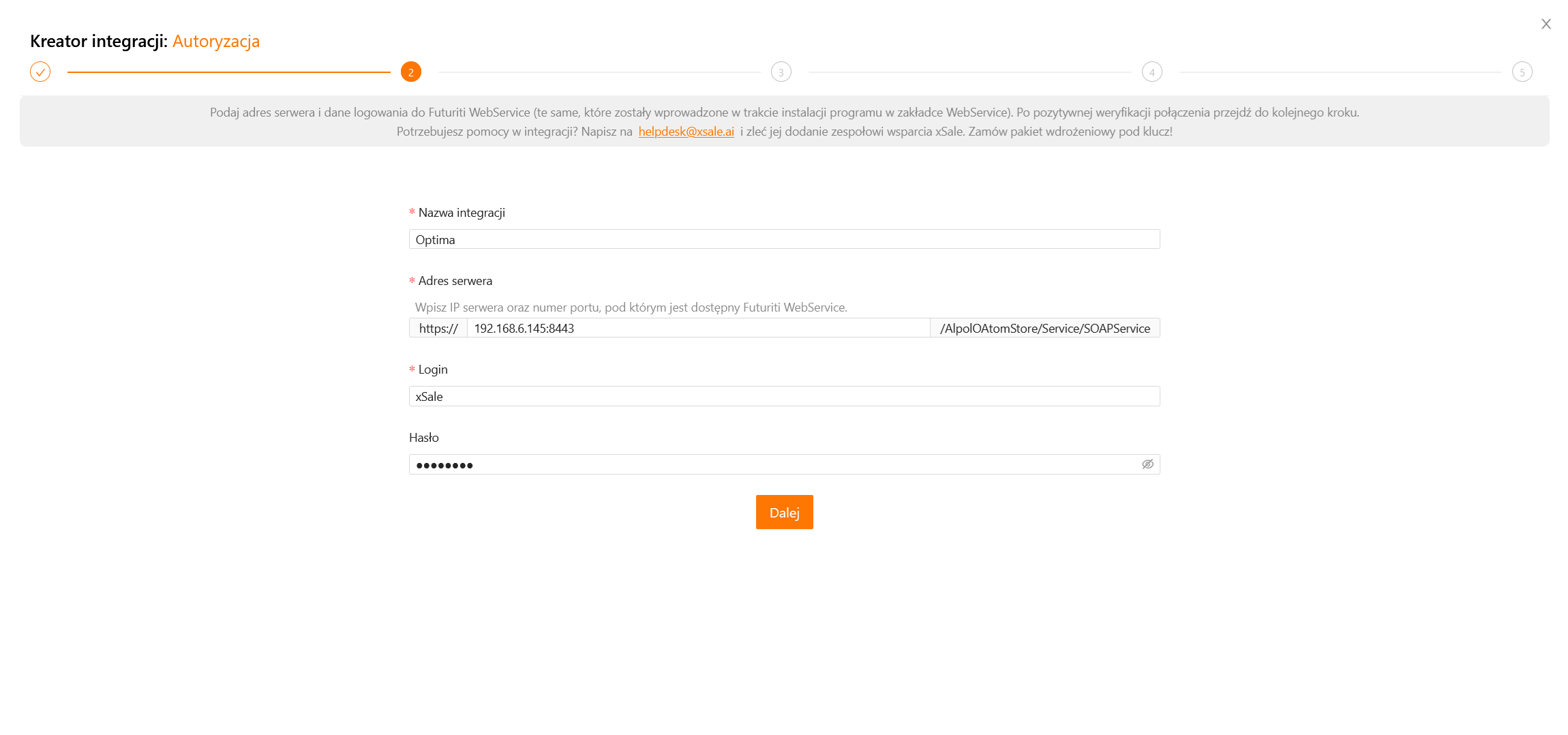1568x735 pixels.
Task: Click the Hasło field label
Action: (424, 438)
